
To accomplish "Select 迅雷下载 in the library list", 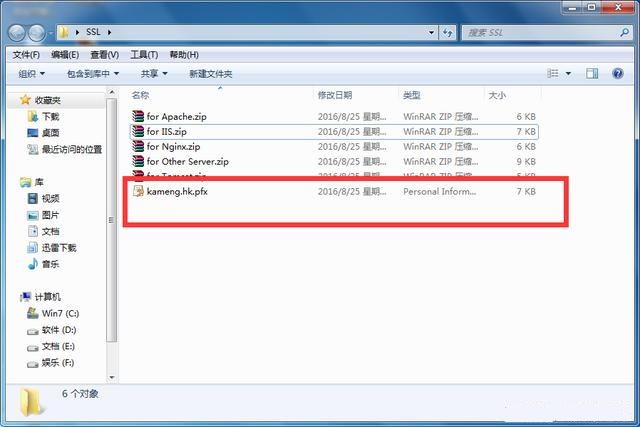I will point(58,247).
